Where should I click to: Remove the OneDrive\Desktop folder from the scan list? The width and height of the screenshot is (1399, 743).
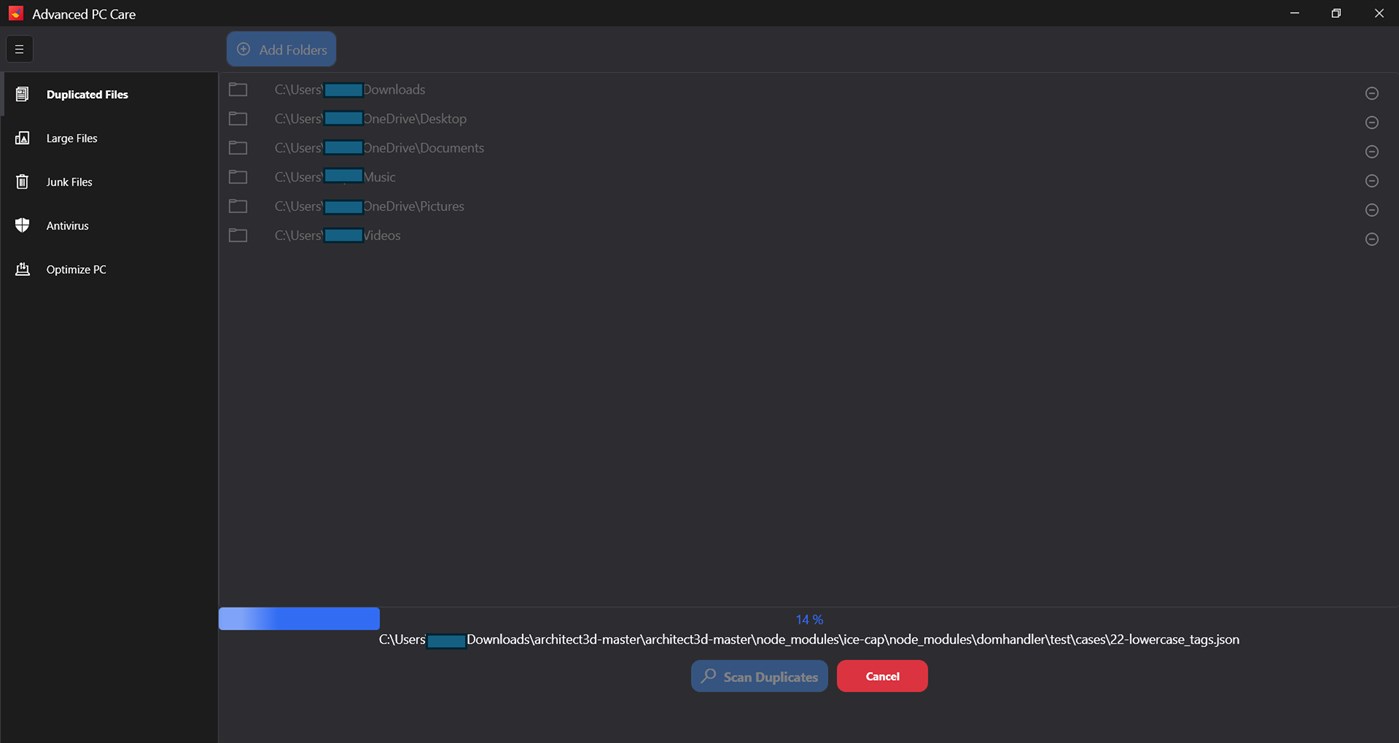point(1371,121)
